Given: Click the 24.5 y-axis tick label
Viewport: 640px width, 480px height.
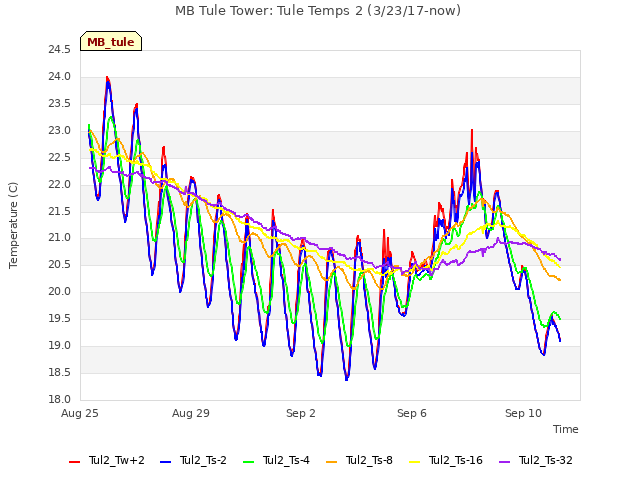Looking at the screenshot, I should [x=60, y=50].
